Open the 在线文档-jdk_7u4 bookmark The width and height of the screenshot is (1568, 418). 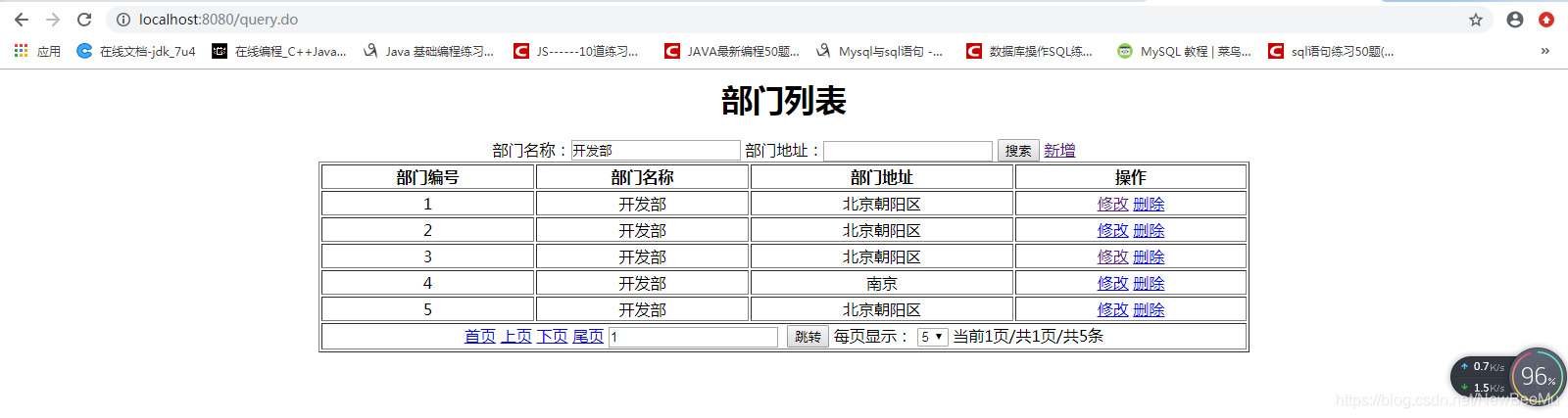click(x=136, y=51)
